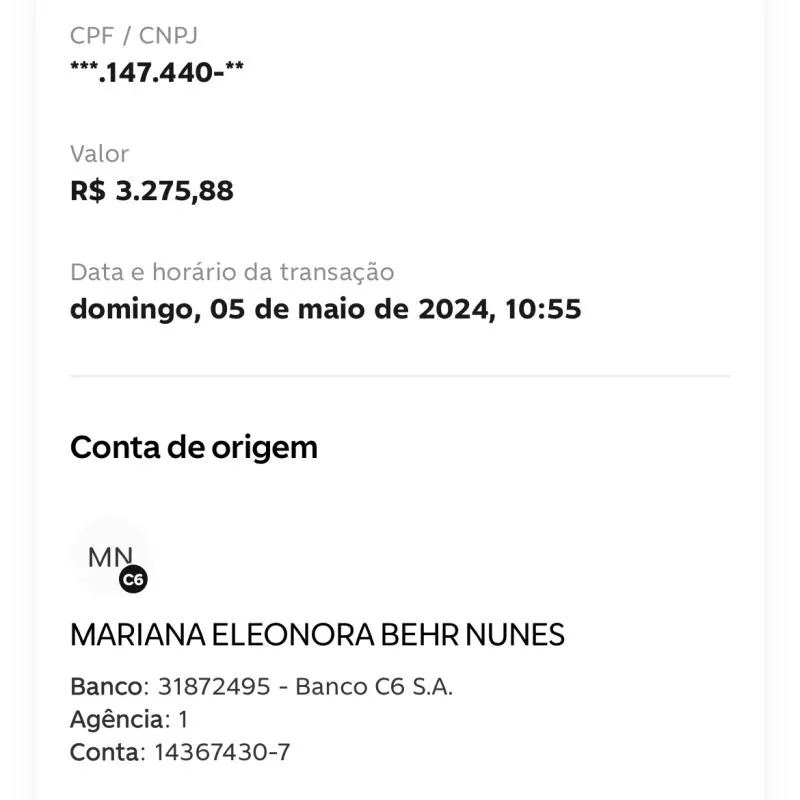The image size is (800, 800).
Task: Click the Banco field label
Action: [x=107, y=687]
